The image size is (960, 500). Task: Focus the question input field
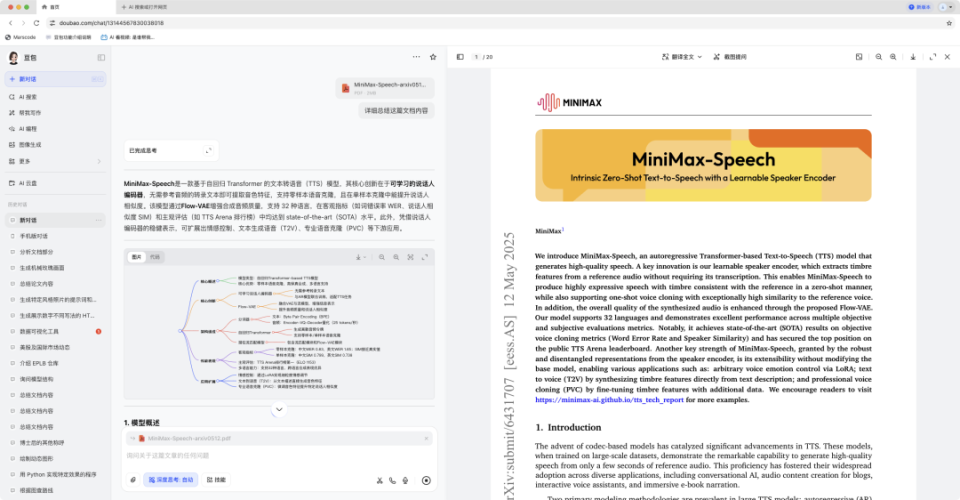coord(279,455)
